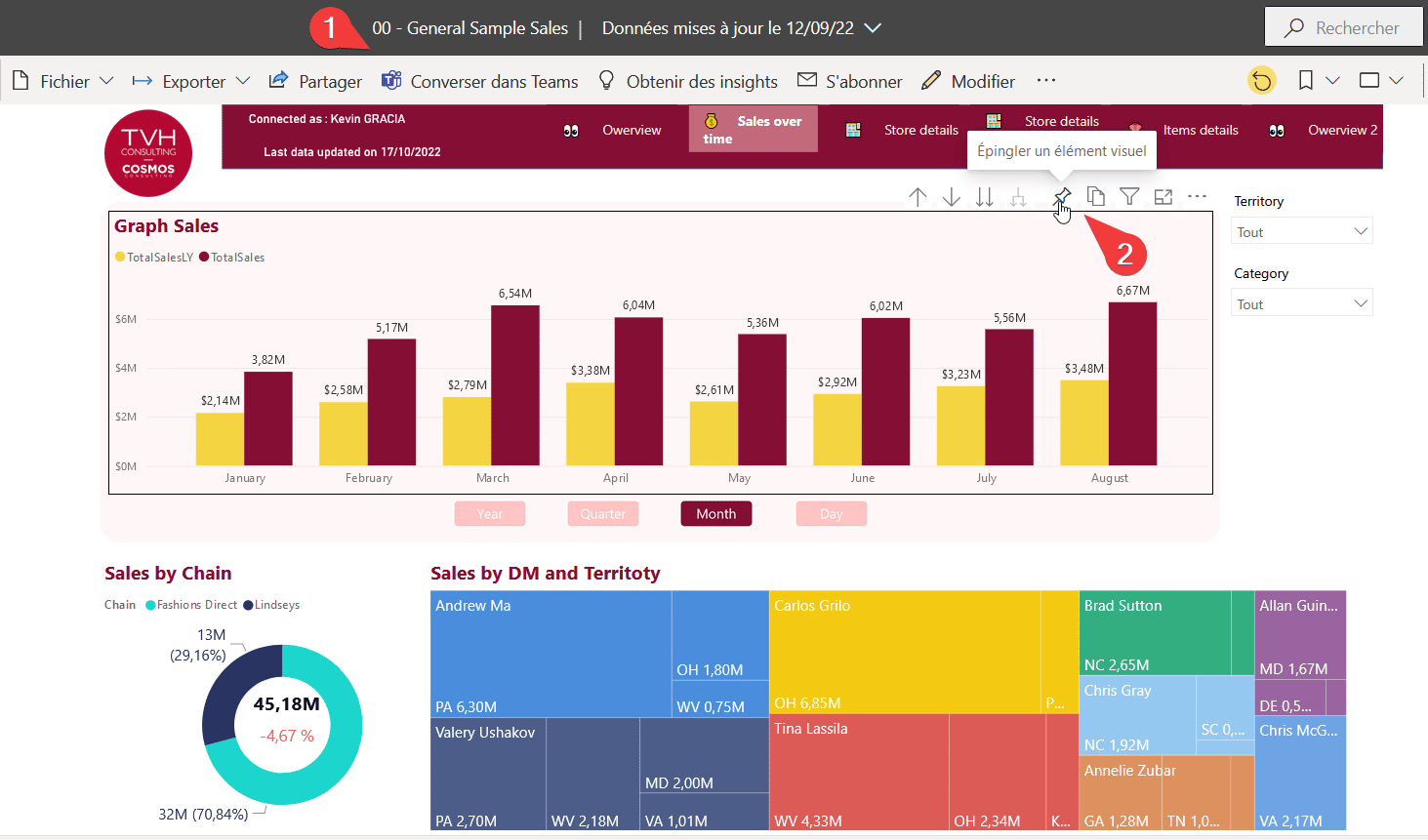The height and width of the screenshot is (840, 1428).
Task: Open the Fichier menu
Action: 63,82
